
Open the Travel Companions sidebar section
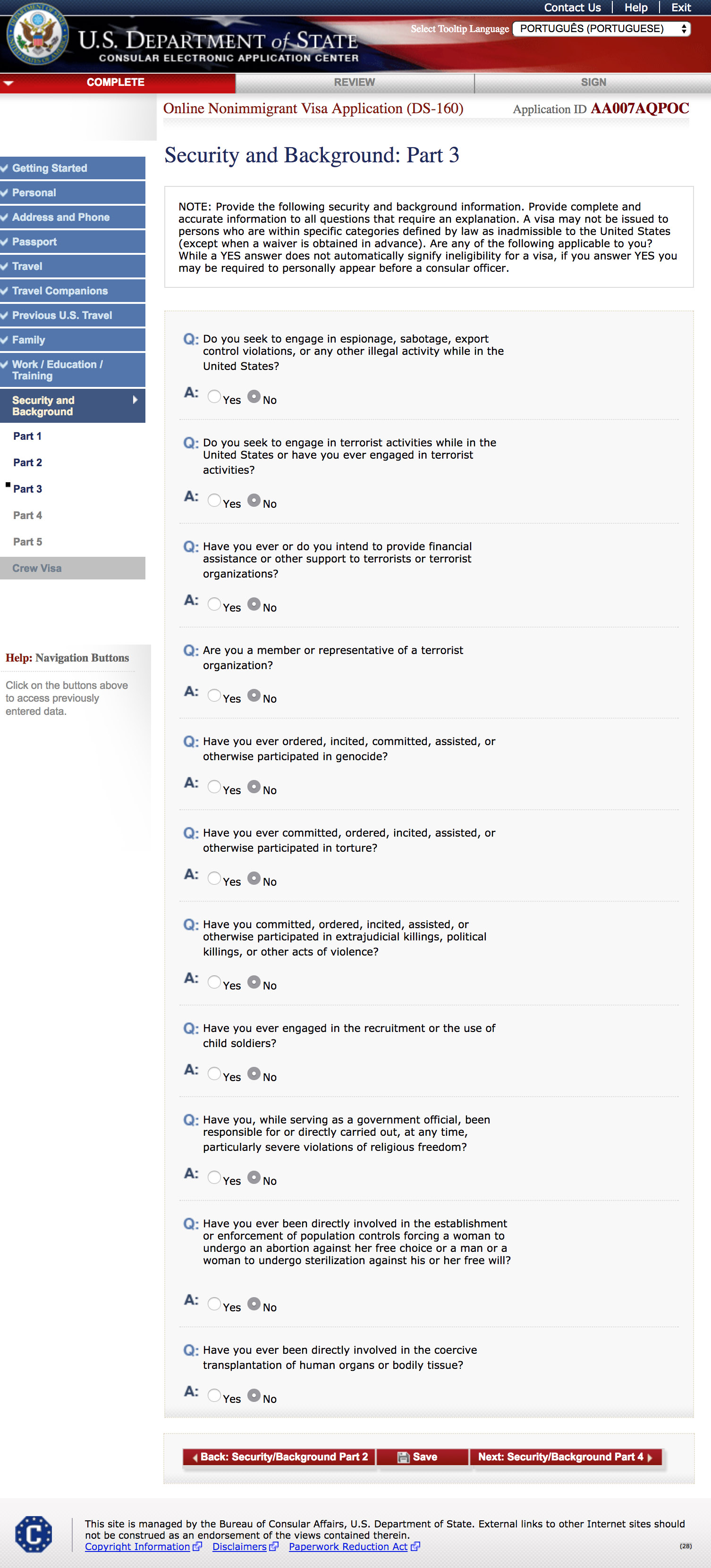(59, 291)
